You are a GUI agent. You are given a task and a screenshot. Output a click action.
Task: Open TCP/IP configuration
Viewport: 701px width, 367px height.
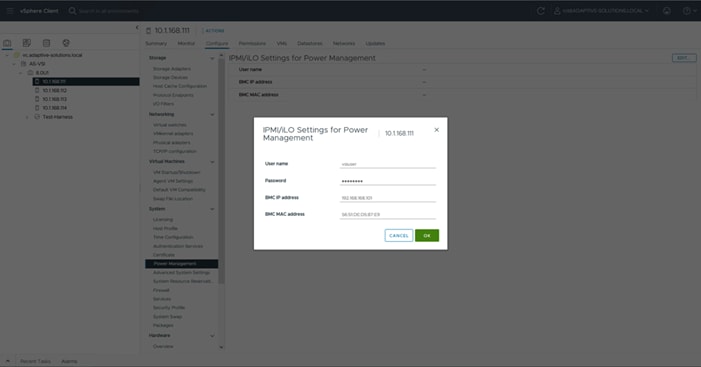(x=175, y=151)
